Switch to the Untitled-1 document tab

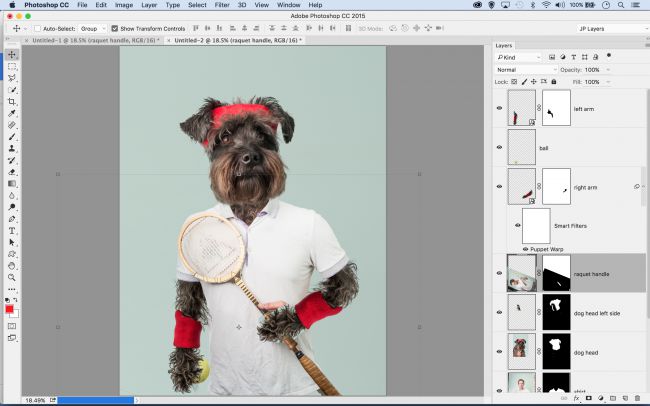coord(93,41)
